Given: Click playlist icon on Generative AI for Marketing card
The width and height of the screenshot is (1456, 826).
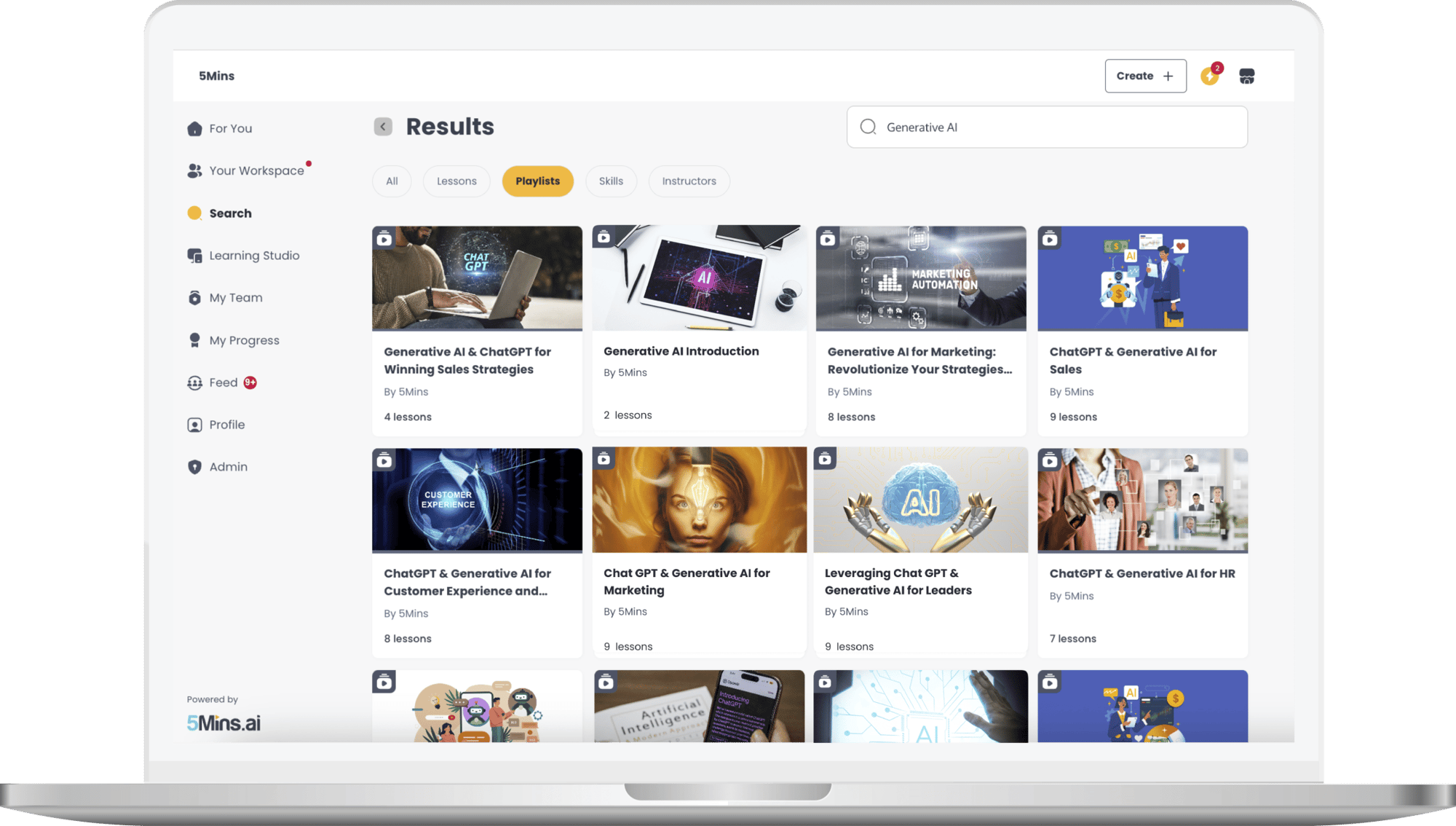Looking at the screenshot, I should (x=604, y=459).
